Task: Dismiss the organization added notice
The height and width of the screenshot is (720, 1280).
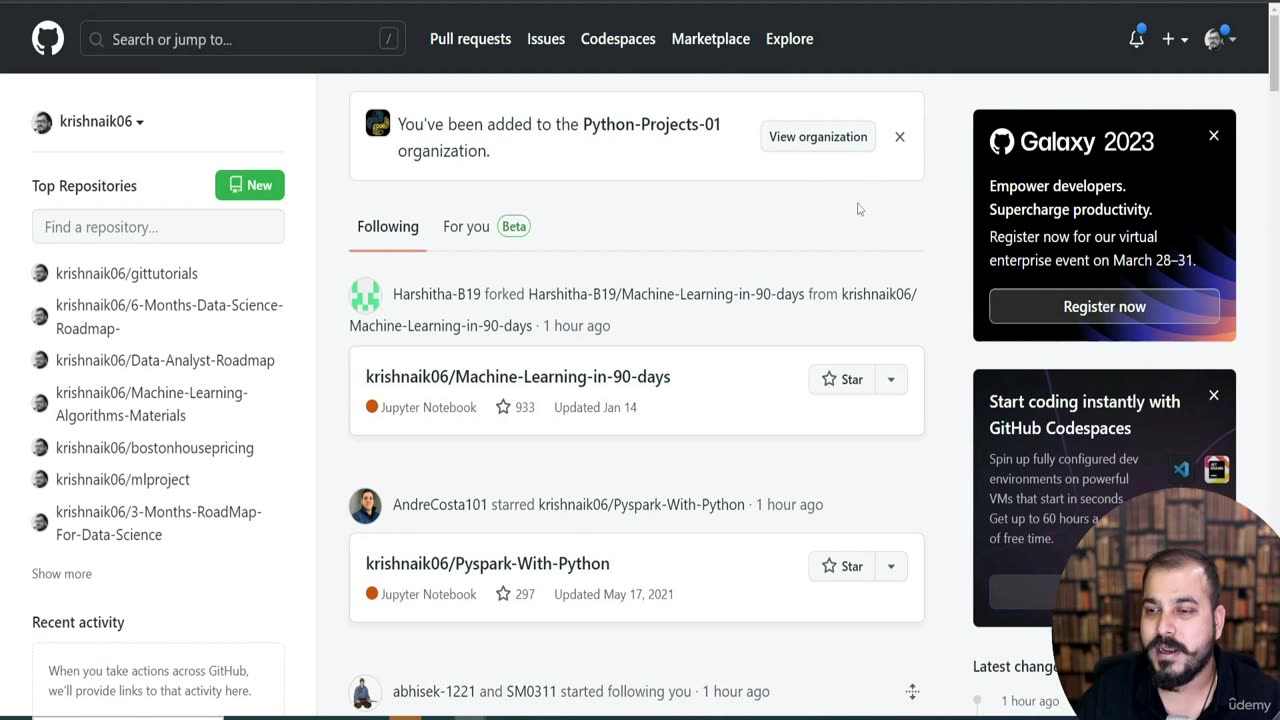Action: [x=899, y=137]
